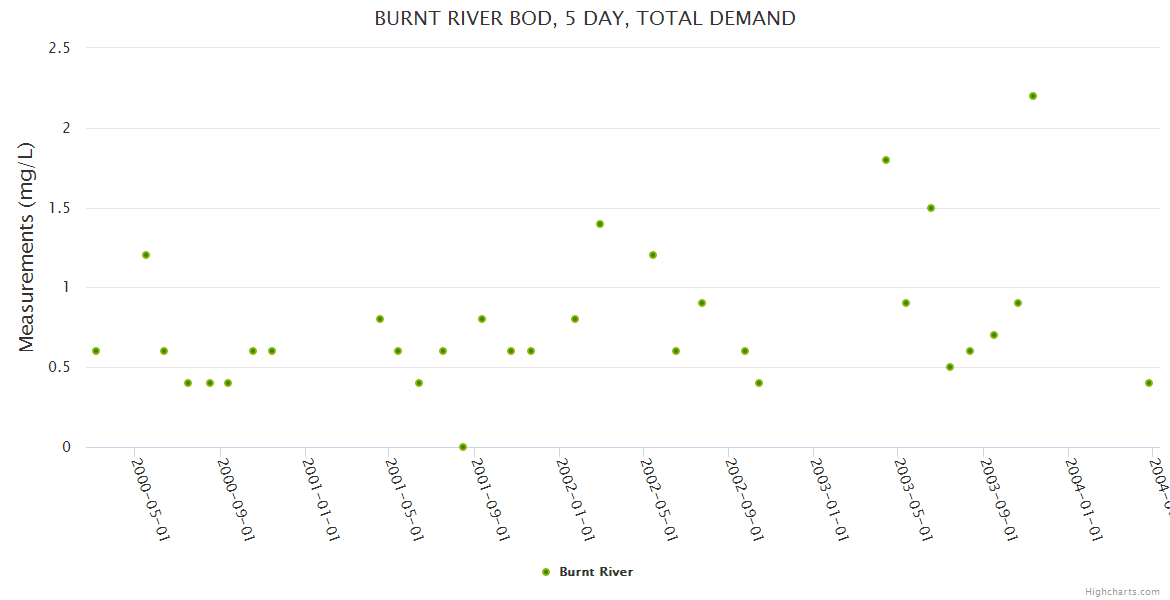Click the green legend marker dot

click(546, 572)
